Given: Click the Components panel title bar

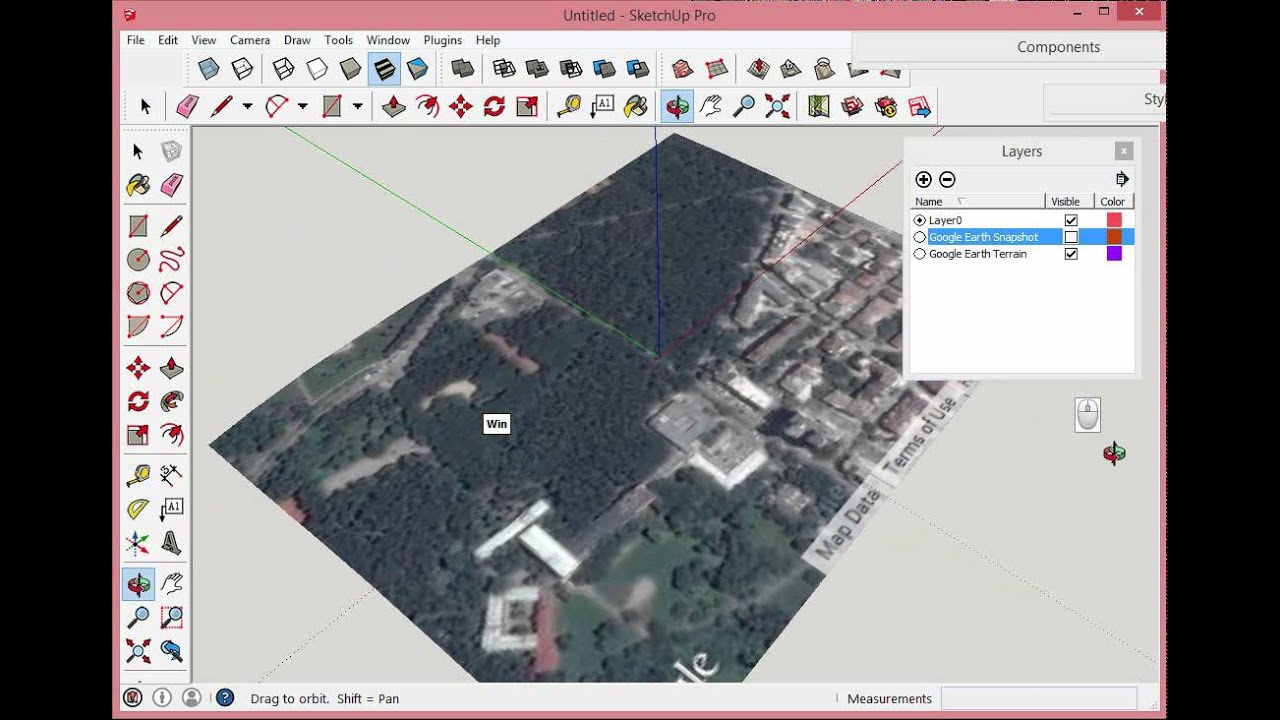Looking at the screenshot, I should click(1008, 47).
